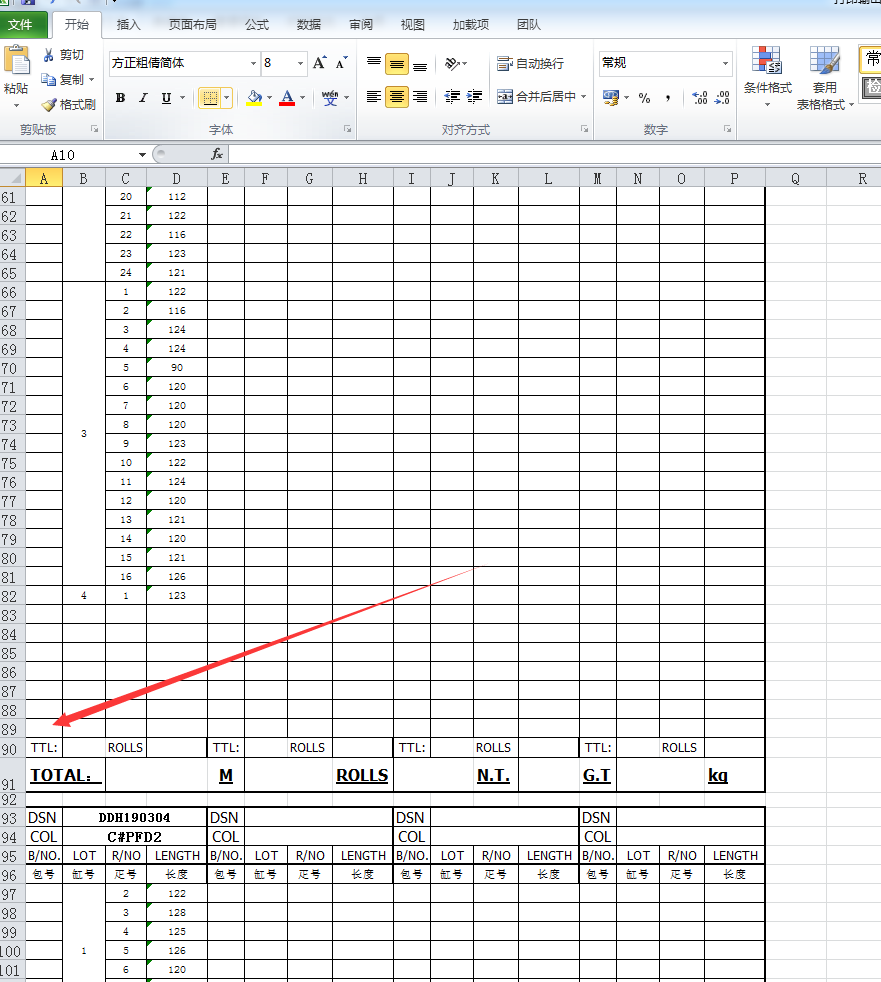This screenshot has height=982, width=881.
Task: Open the font name dropdown
Action: point(253,63)
